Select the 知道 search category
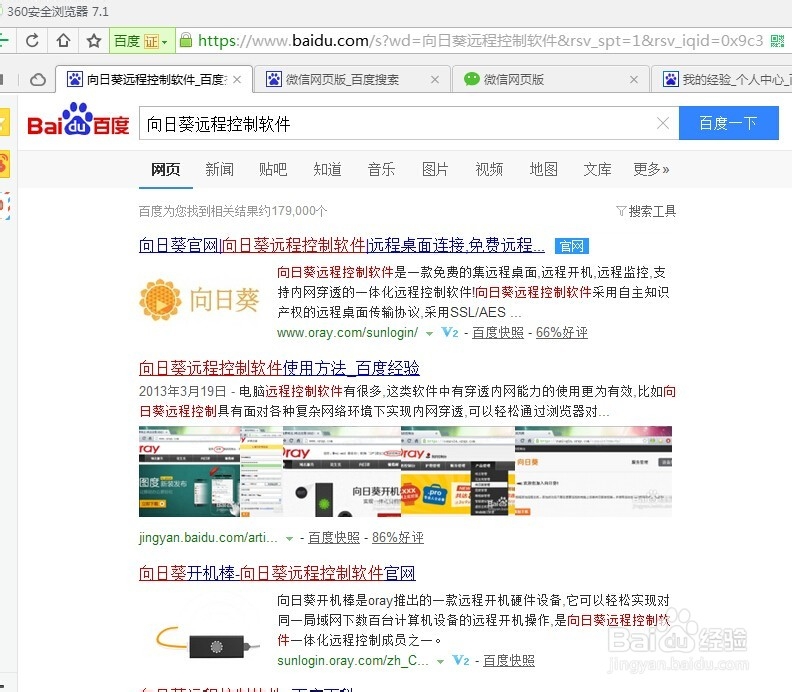792x692 pixels. point(327,169)
